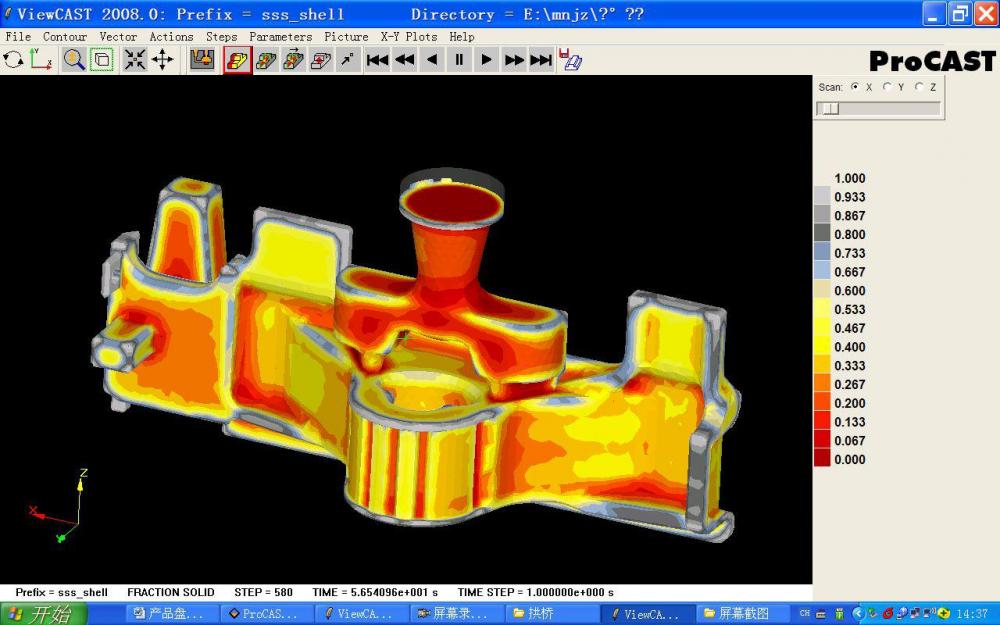Image resolution: width=1000 pixels, height=625 pixels.
Task: Click the green zoom-box icon
Action: tap(101, 60)
